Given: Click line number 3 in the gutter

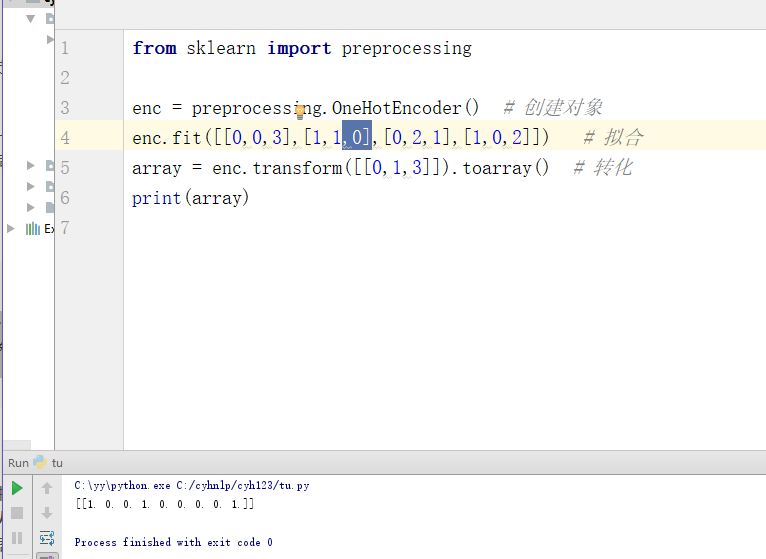Looking at the screenshot, I should pos(65,108).
